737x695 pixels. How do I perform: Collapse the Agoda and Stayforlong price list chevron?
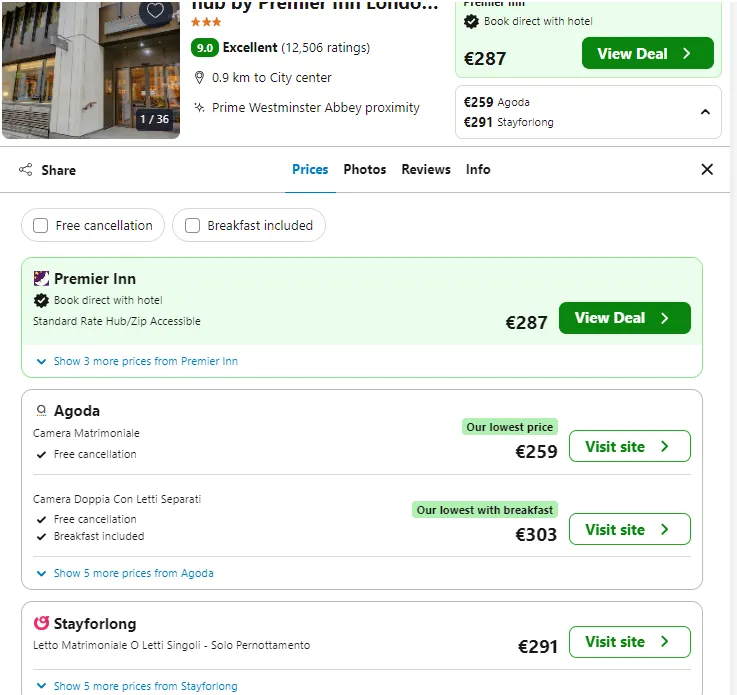tap(705, 112)
